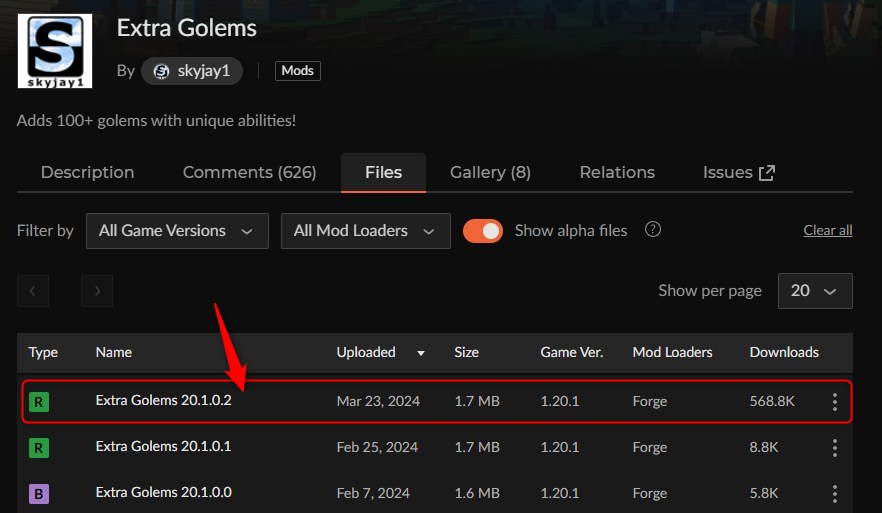Open the Gallery (8) tab
The height and width of the screenshot is (513, 882).
tap(490, 172)
